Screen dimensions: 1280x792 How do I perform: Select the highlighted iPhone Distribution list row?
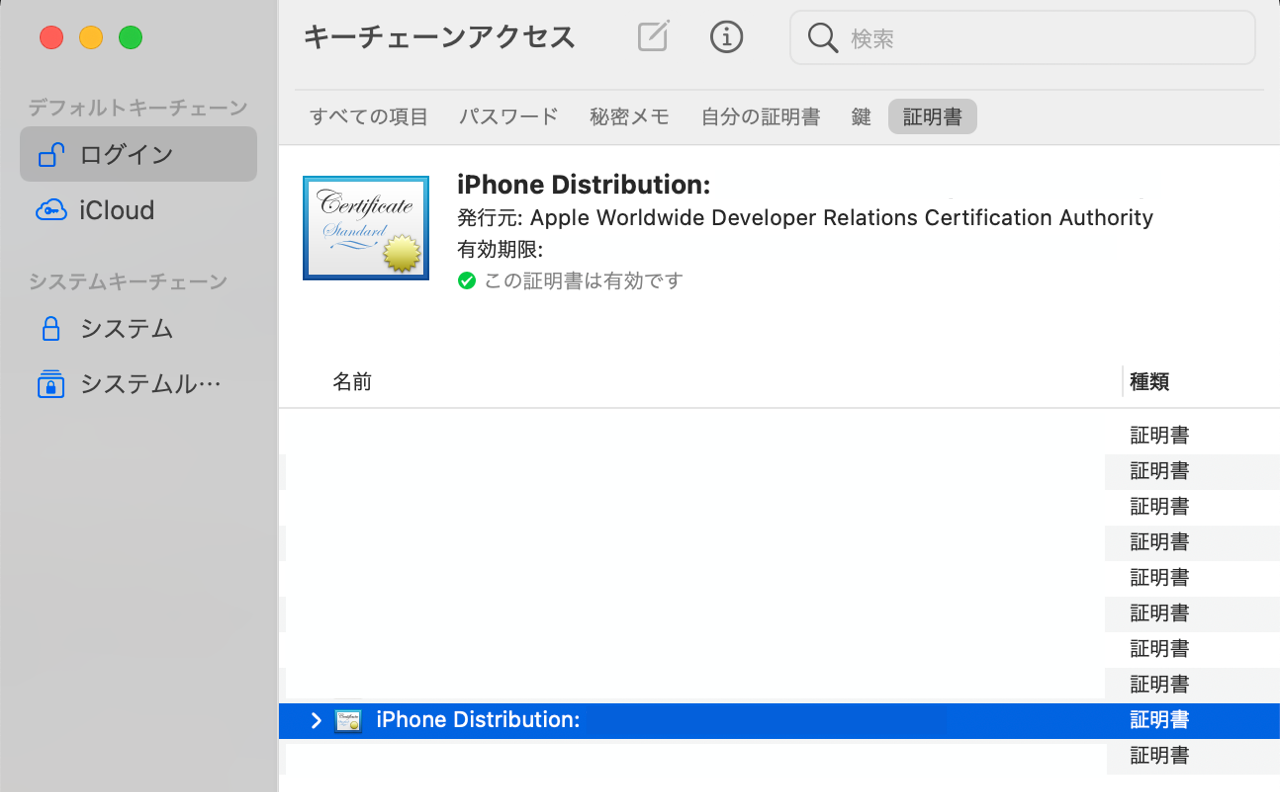(x=600, y=720)
